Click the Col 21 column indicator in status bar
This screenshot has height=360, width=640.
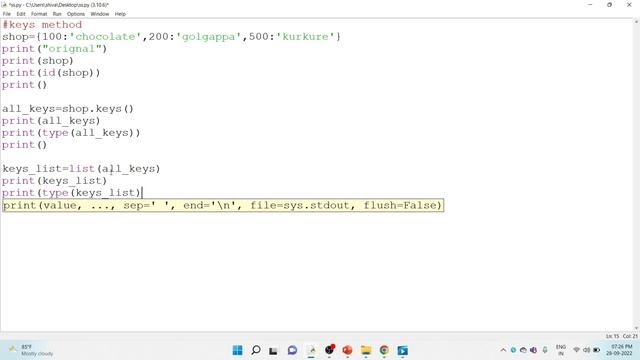point(630,336)
